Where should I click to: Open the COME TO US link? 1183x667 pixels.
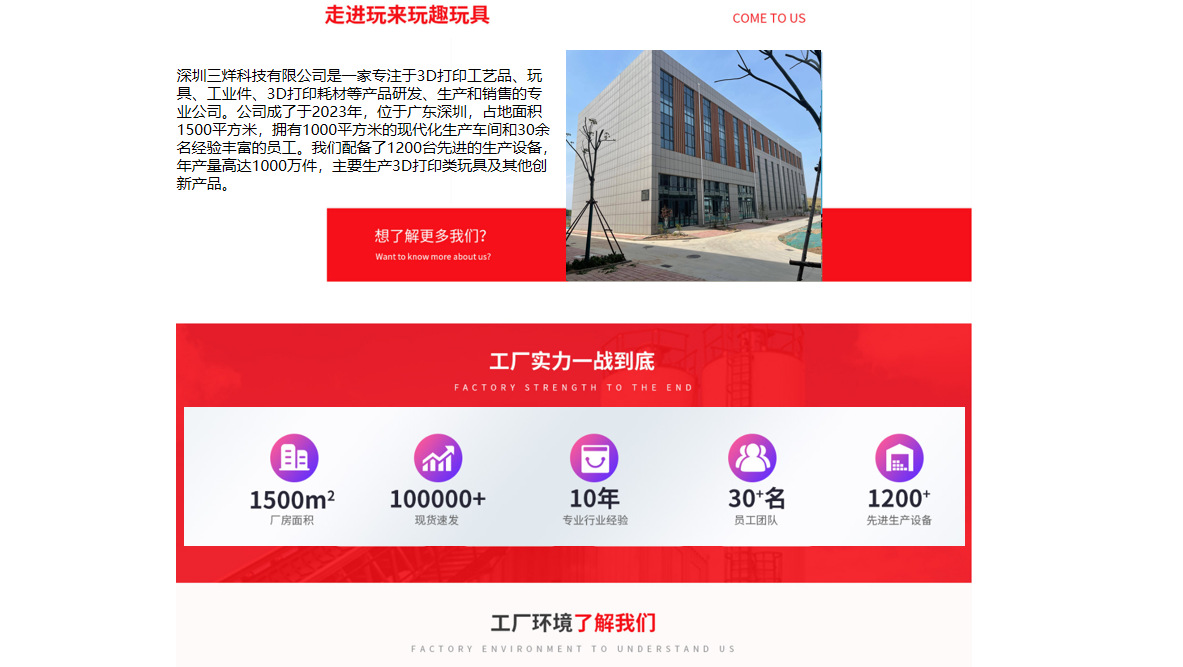[x=768, y=18]
